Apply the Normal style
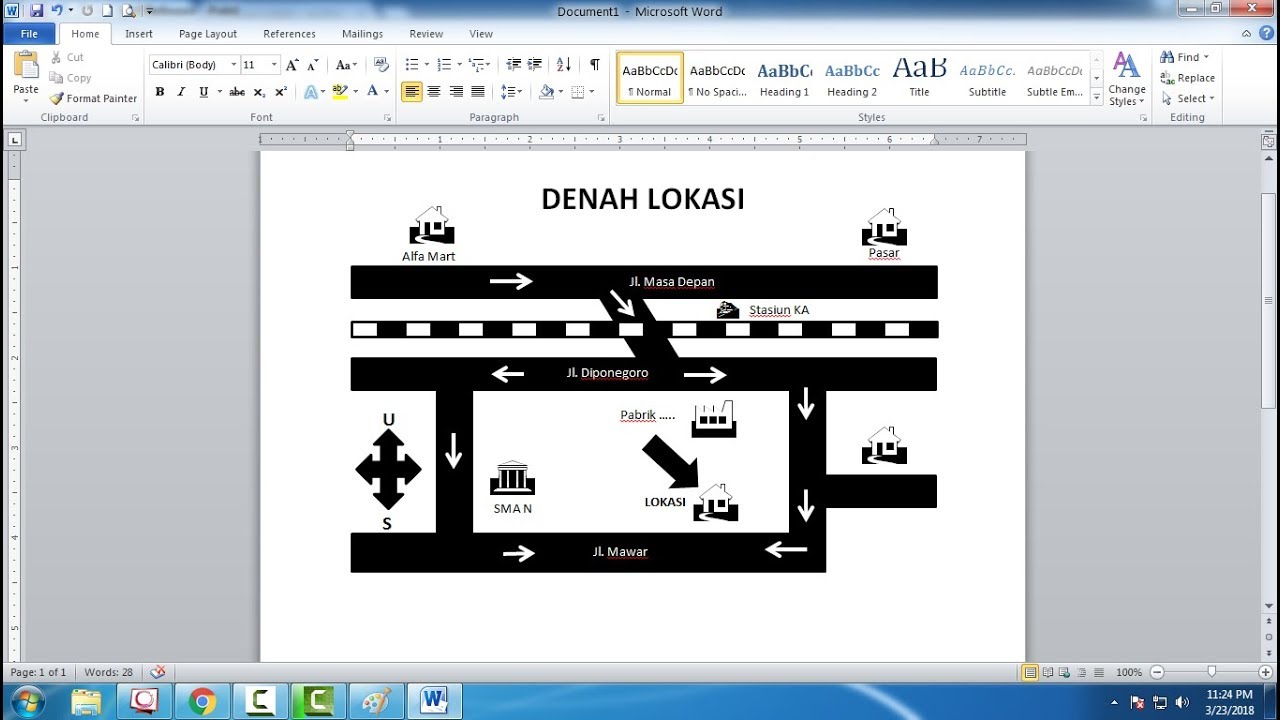 point(650,78)
